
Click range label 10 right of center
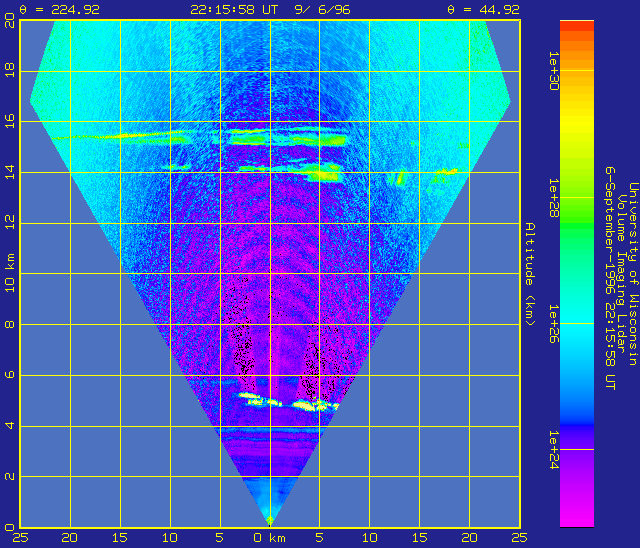[x=369, y=538]
